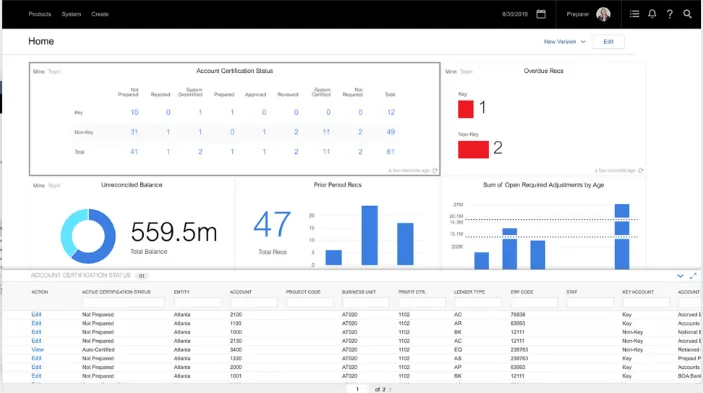The width and height of the screenshot is (703, 393).
Task: Open the Products menu
Action: 39,14
